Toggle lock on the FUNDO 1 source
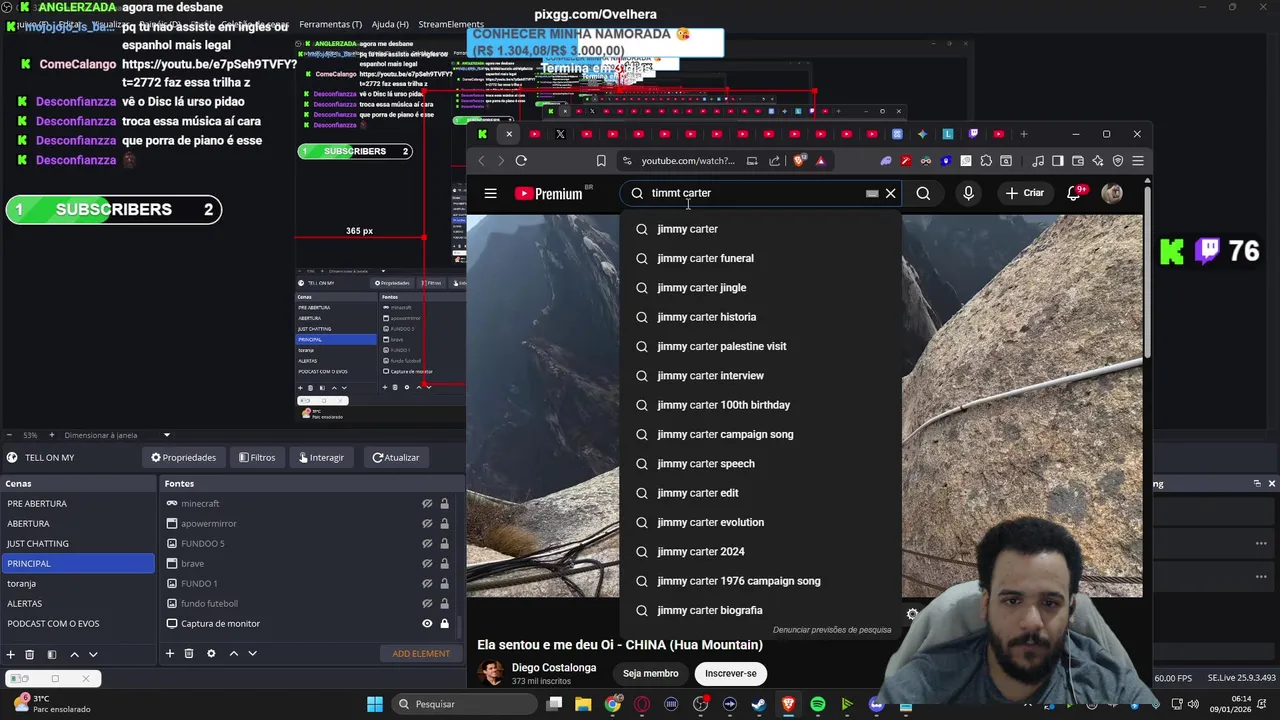The height and width of the screenshot is (720, 1280). [444, 584]
